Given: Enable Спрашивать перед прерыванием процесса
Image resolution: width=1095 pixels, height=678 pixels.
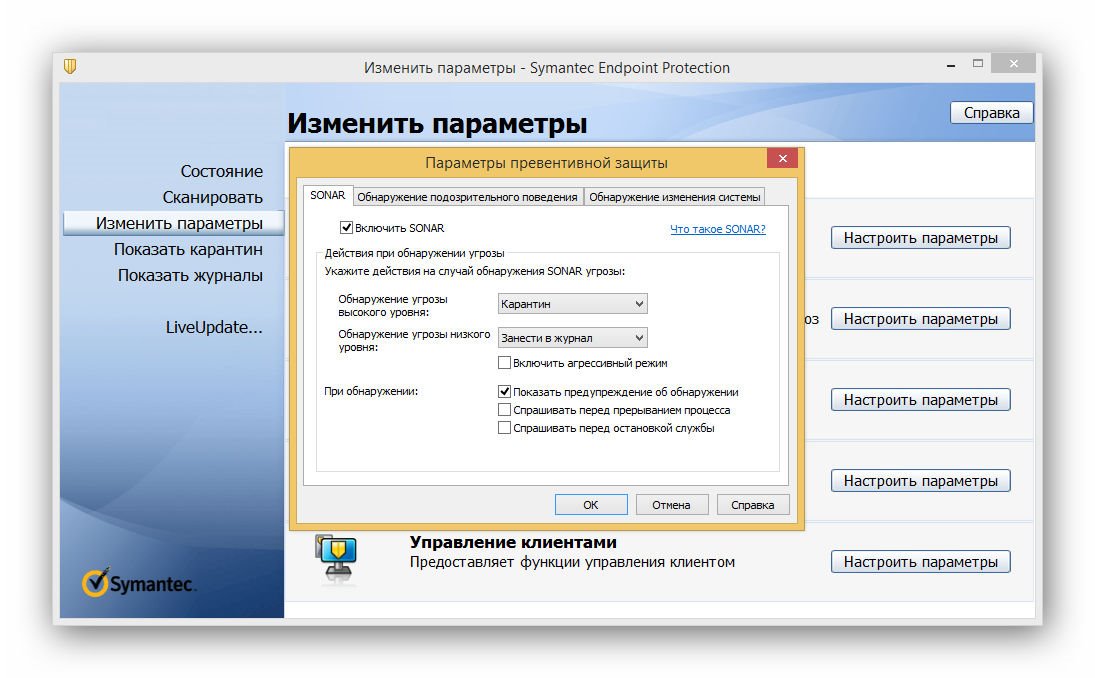Looking at the screenshot, I should [x=505, y=410].
